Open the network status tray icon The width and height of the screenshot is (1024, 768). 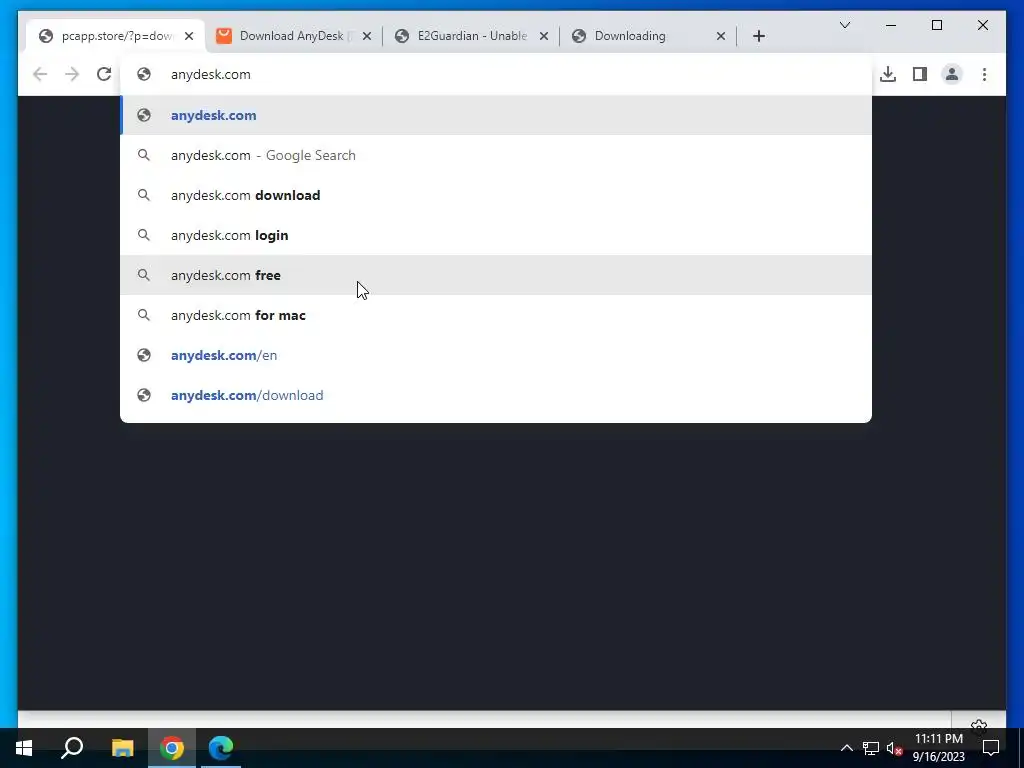click(871, 748)
